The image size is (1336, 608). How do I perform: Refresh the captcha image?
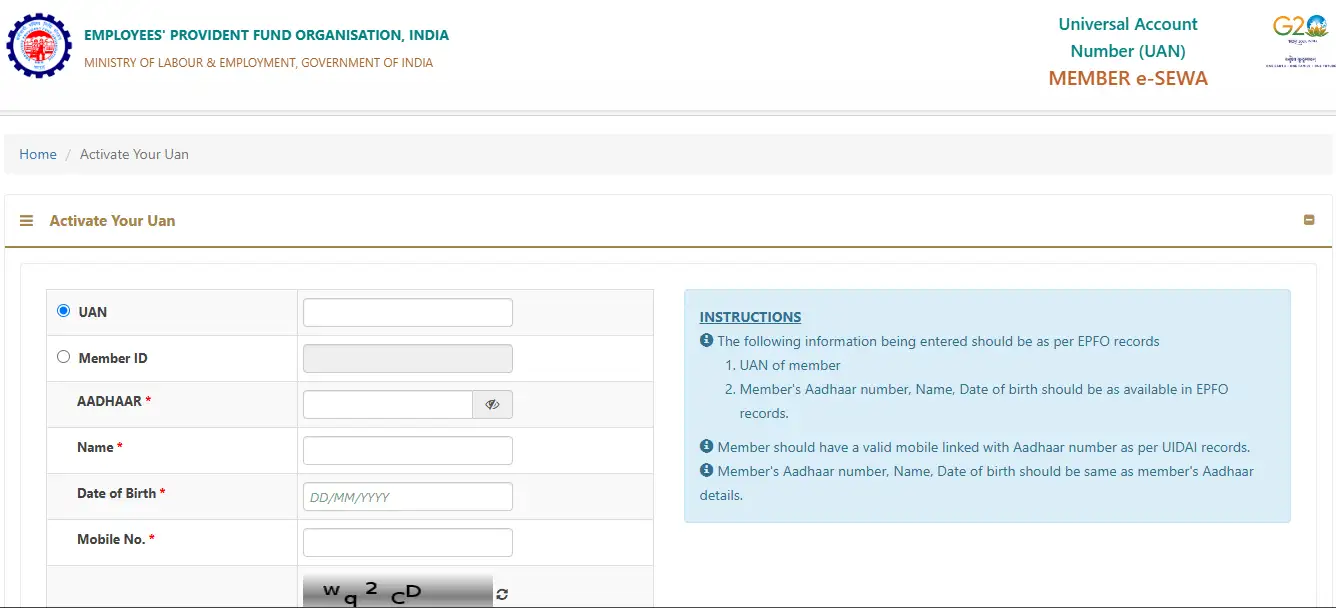point(502,594)
